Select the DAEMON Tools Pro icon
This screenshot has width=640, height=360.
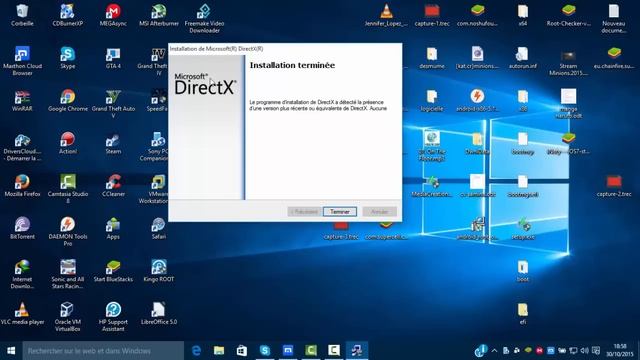[68, 232]
